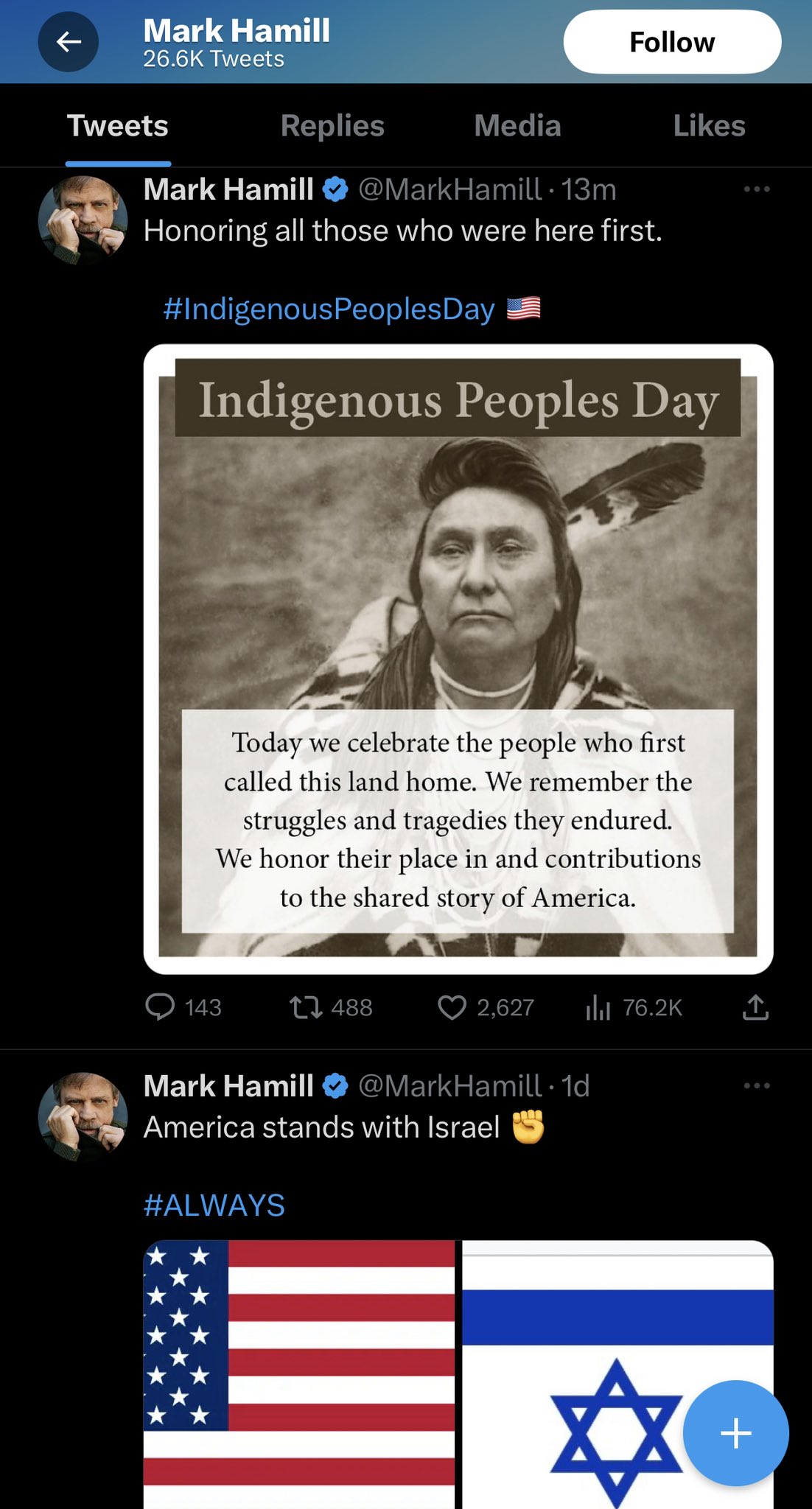Go back using the arrow button
The image size is (812, 1509).
click(x=69, y=42)
